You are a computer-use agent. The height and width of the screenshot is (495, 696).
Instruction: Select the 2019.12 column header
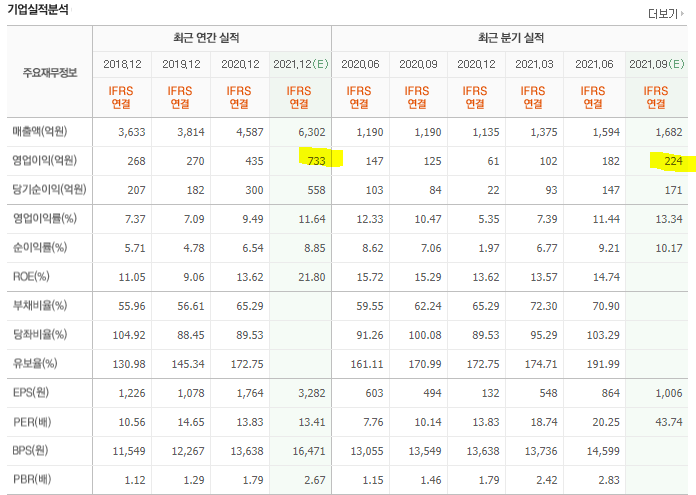[181, 64]
